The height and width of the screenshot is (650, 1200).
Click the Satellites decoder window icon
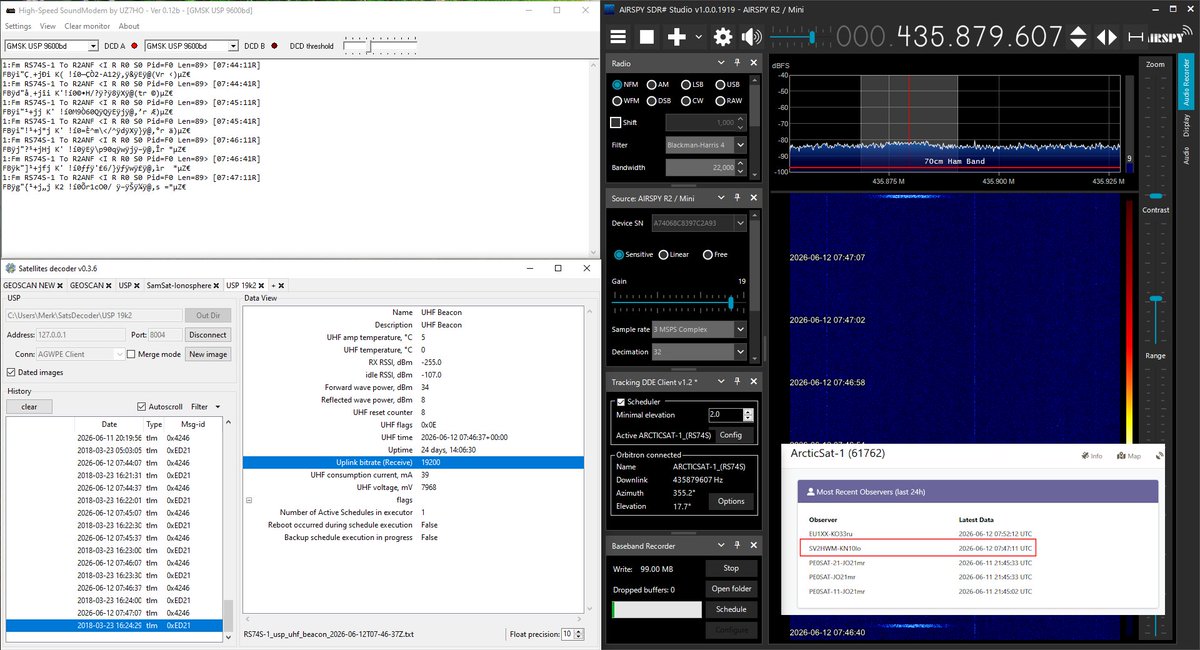pos(9,268)
